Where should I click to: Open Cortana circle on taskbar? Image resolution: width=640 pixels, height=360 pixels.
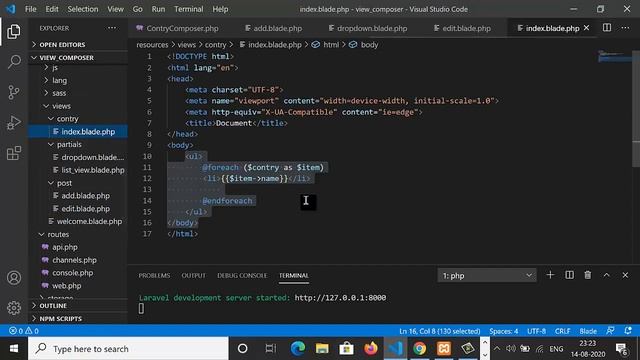[x=242, y=349]
